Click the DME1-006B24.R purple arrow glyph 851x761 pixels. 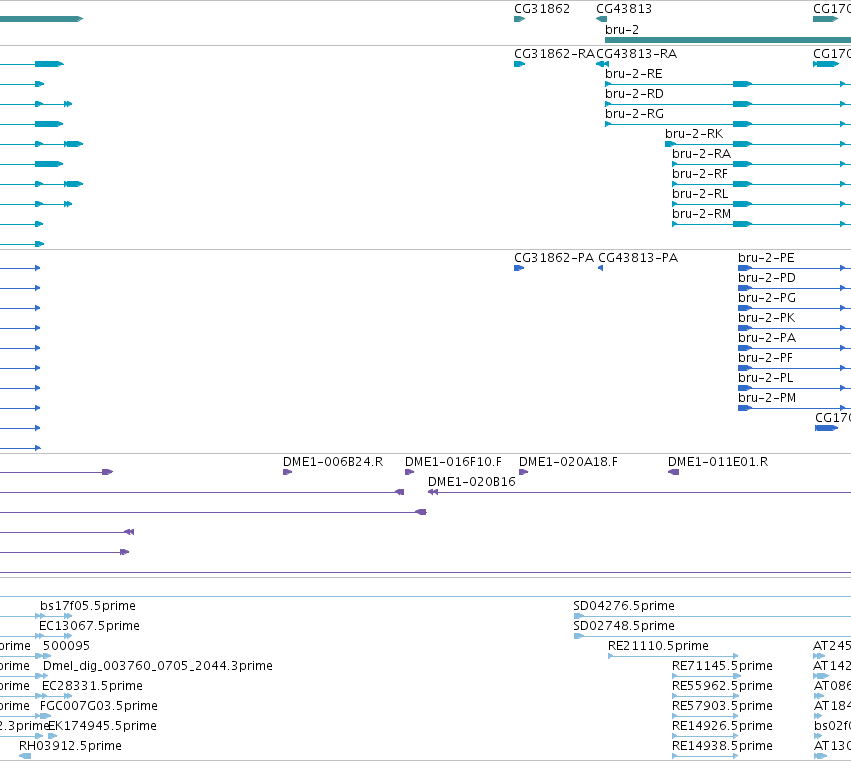[288, 472]
